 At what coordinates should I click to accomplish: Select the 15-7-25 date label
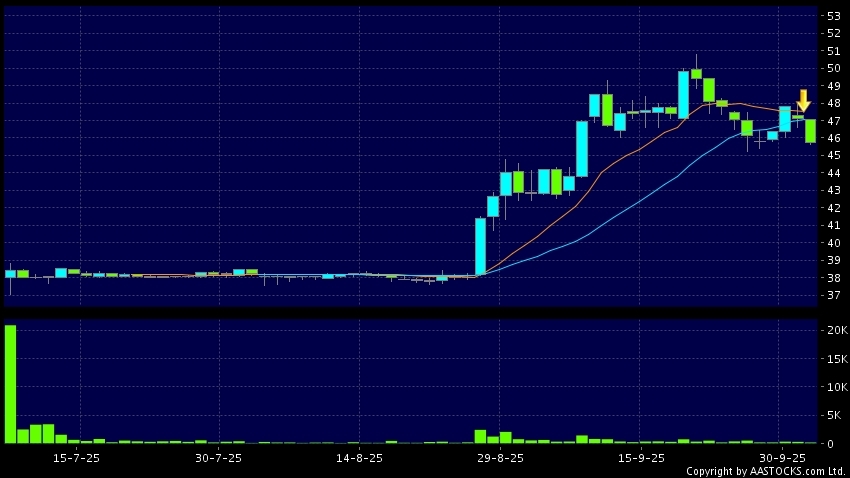[77, 458]
